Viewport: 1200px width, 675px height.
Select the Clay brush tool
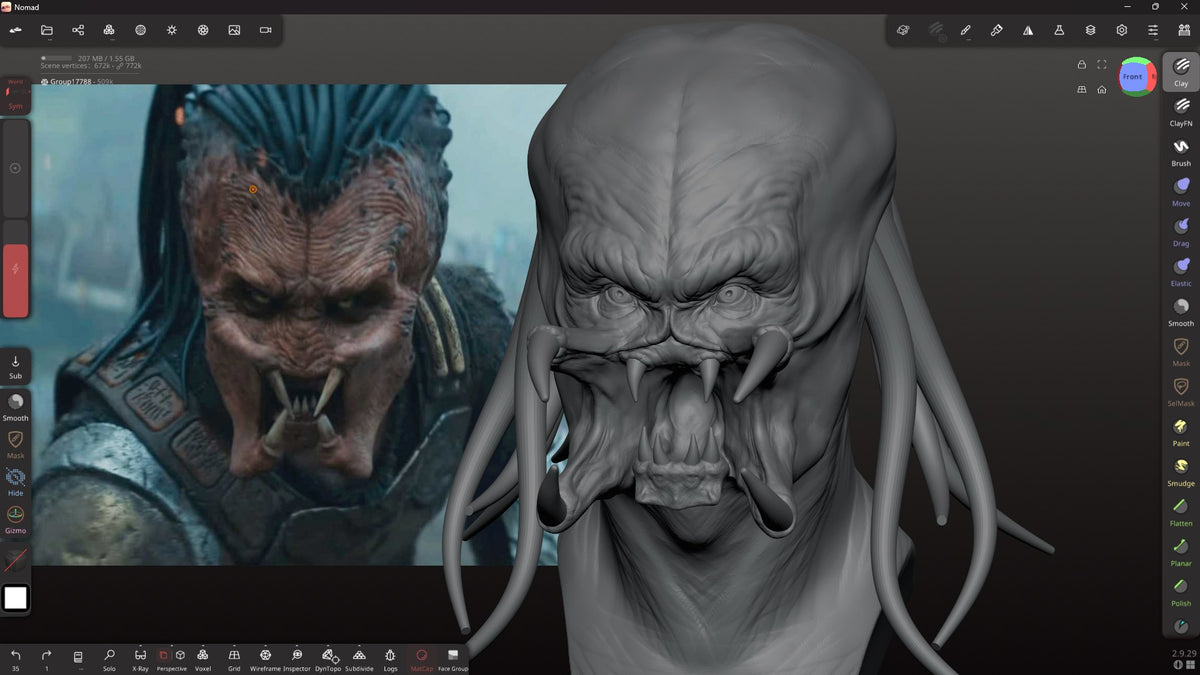pyautogui.click(x=1181, y=71)
